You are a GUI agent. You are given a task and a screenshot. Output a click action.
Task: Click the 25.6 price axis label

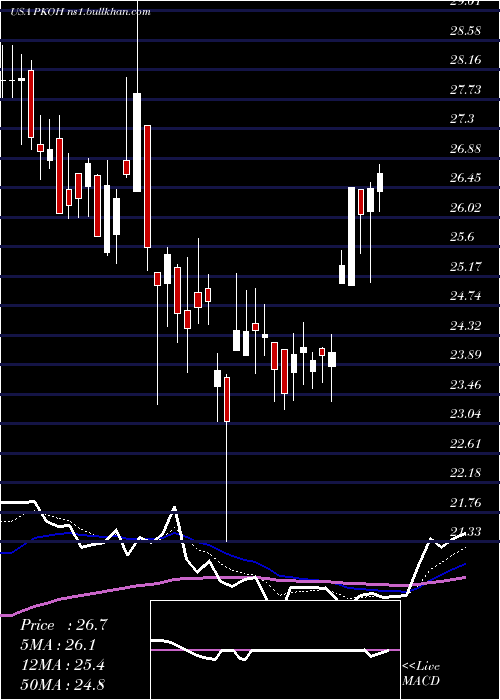click(x=462, y=237)
